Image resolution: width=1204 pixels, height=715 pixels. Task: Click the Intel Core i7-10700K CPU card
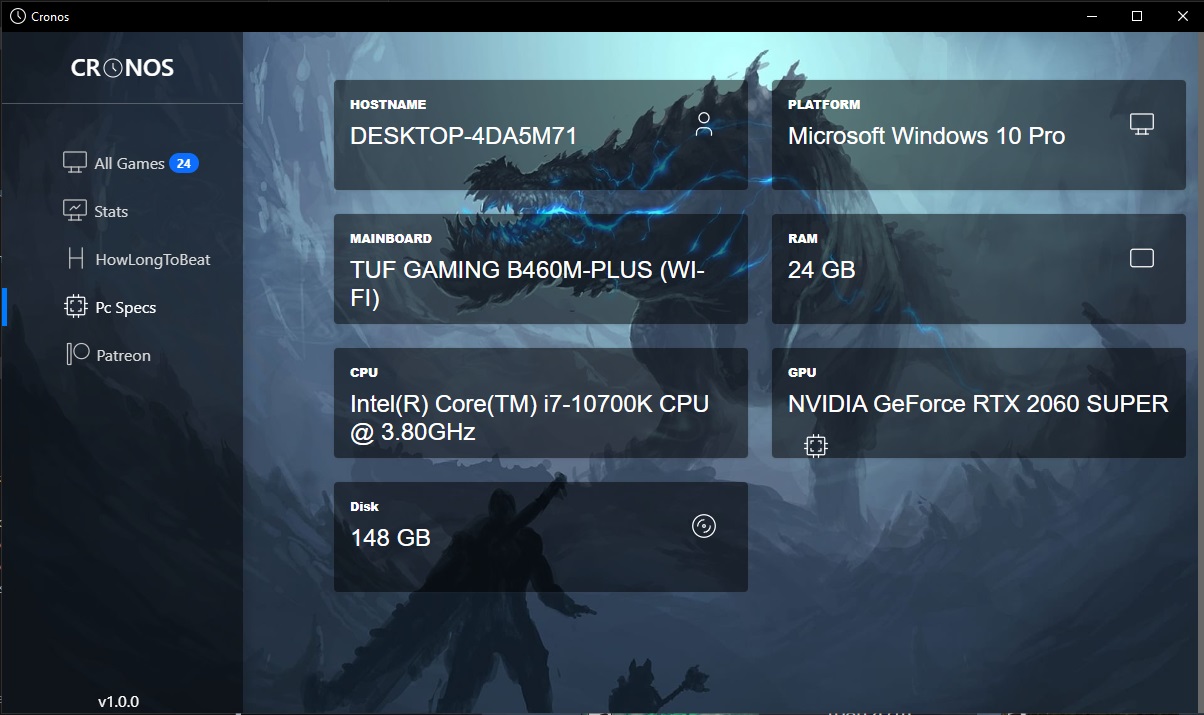[x=540, y=403]
